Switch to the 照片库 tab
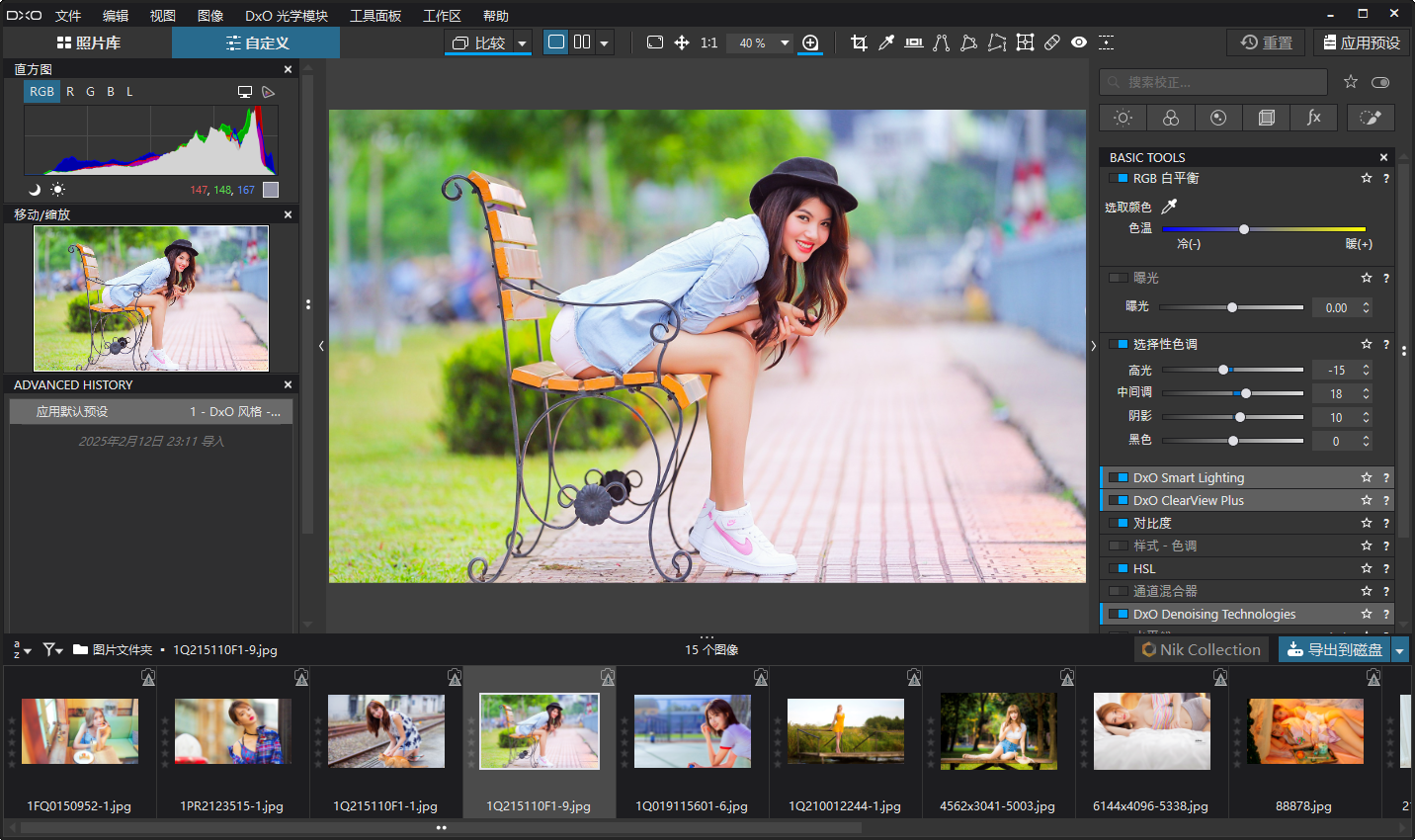This screenshot has height=840, width=1415. (x=88, y=42)
